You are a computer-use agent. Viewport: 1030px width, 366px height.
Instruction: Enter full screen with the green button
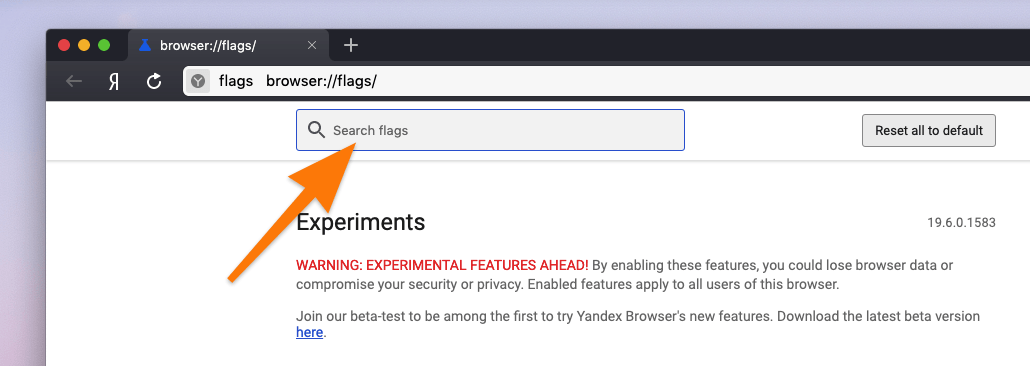(104, 45)
